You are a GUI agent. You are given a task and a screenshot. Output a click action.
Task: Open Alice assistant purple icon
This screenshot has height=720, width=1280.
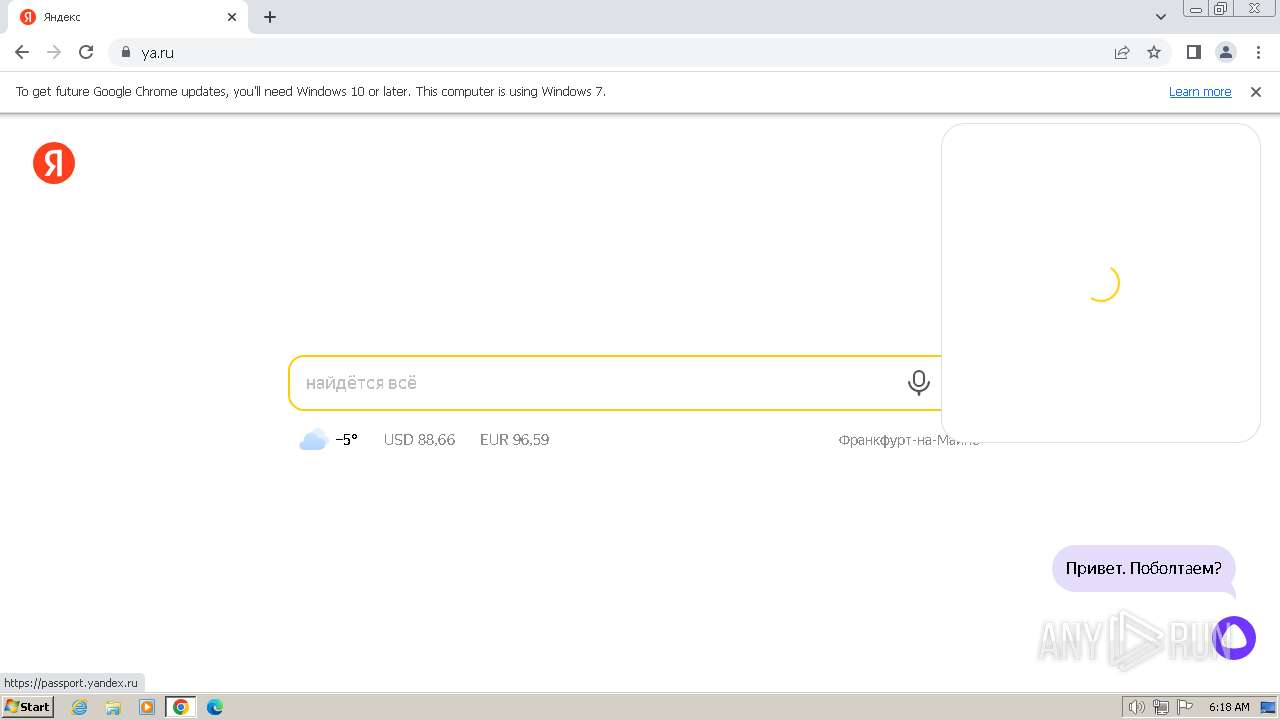[1234, 638]
